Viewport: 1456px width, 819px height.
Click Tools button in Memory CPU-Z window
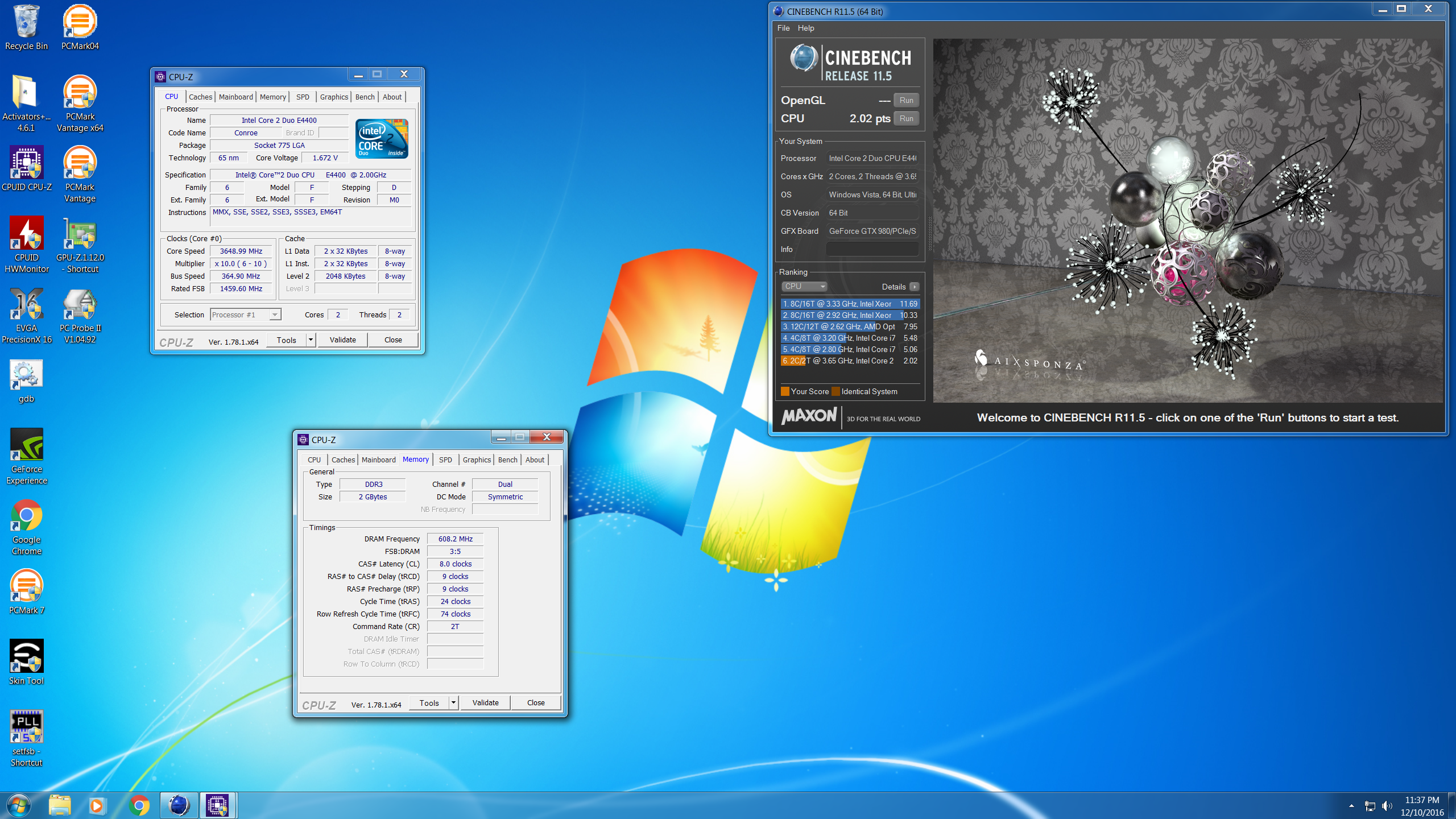tap(429, 702)
